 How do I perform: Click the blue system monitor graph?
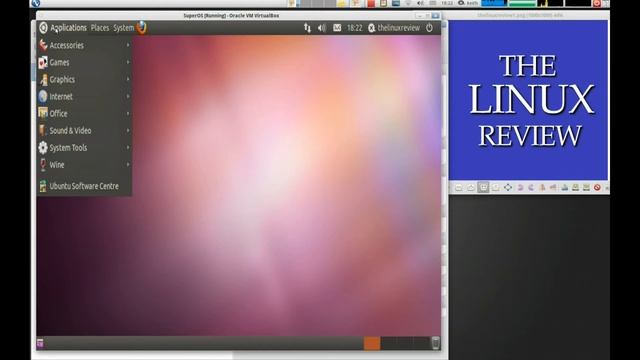pos(494,3)
